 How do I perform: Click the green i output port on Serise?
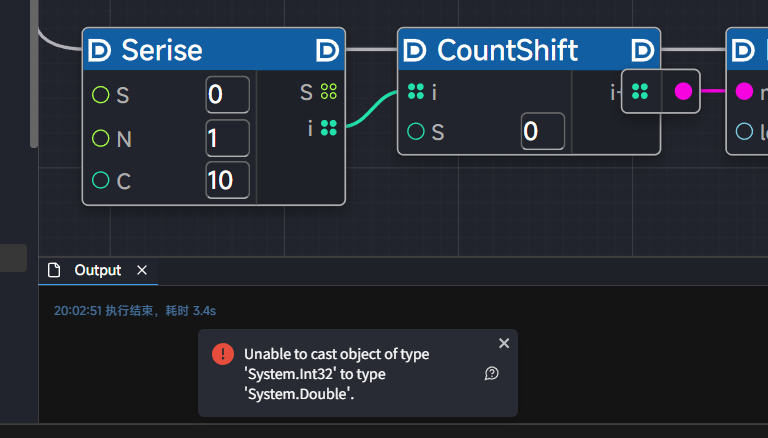[x=329, y=127]
